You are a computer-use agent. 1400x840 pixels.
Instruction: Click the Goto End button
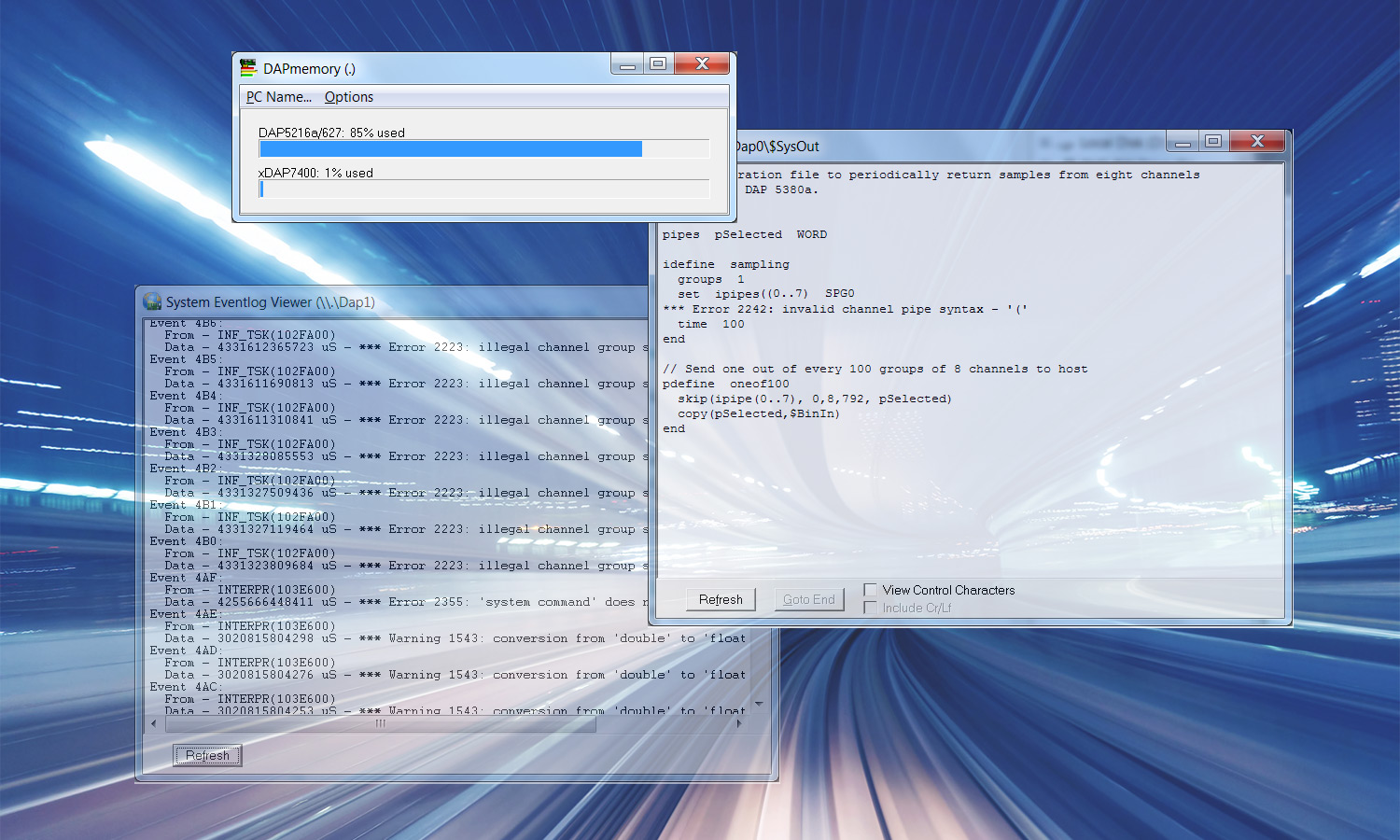[808, 599]
